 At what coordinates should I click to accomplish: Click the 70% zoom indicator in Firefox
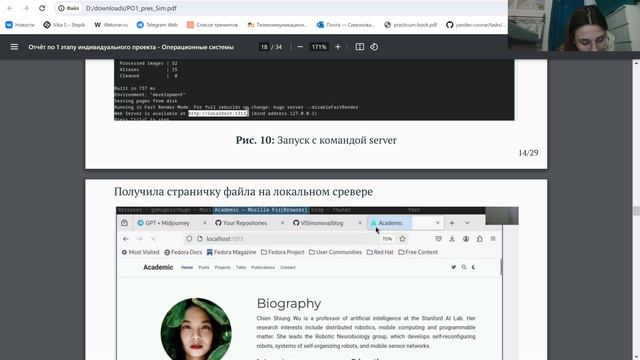(387, 239)
